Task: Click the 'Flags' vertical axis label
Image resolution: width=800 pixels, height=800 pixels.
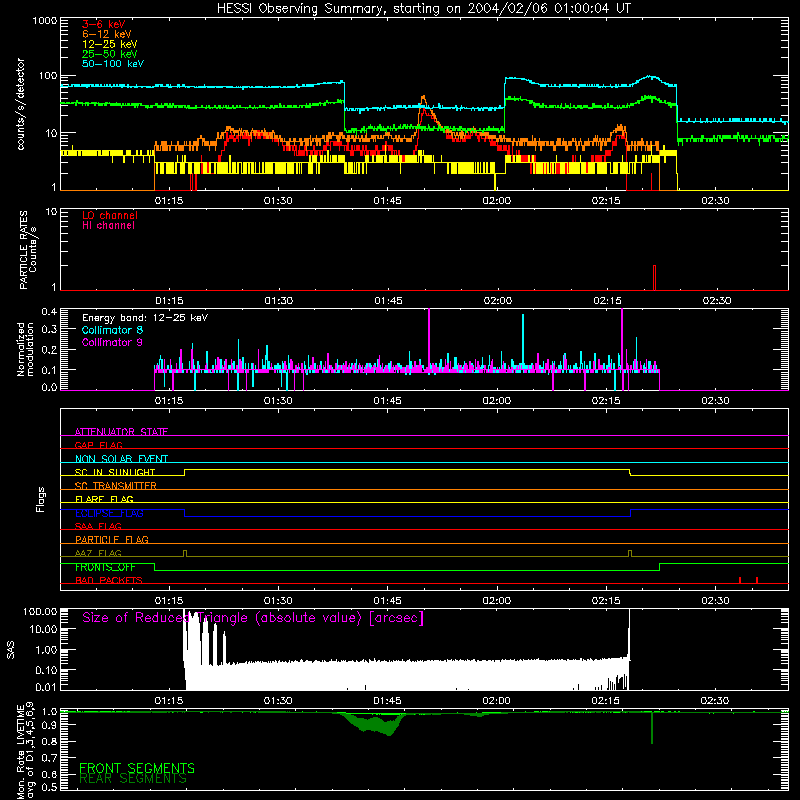Action: coord(40,499)
